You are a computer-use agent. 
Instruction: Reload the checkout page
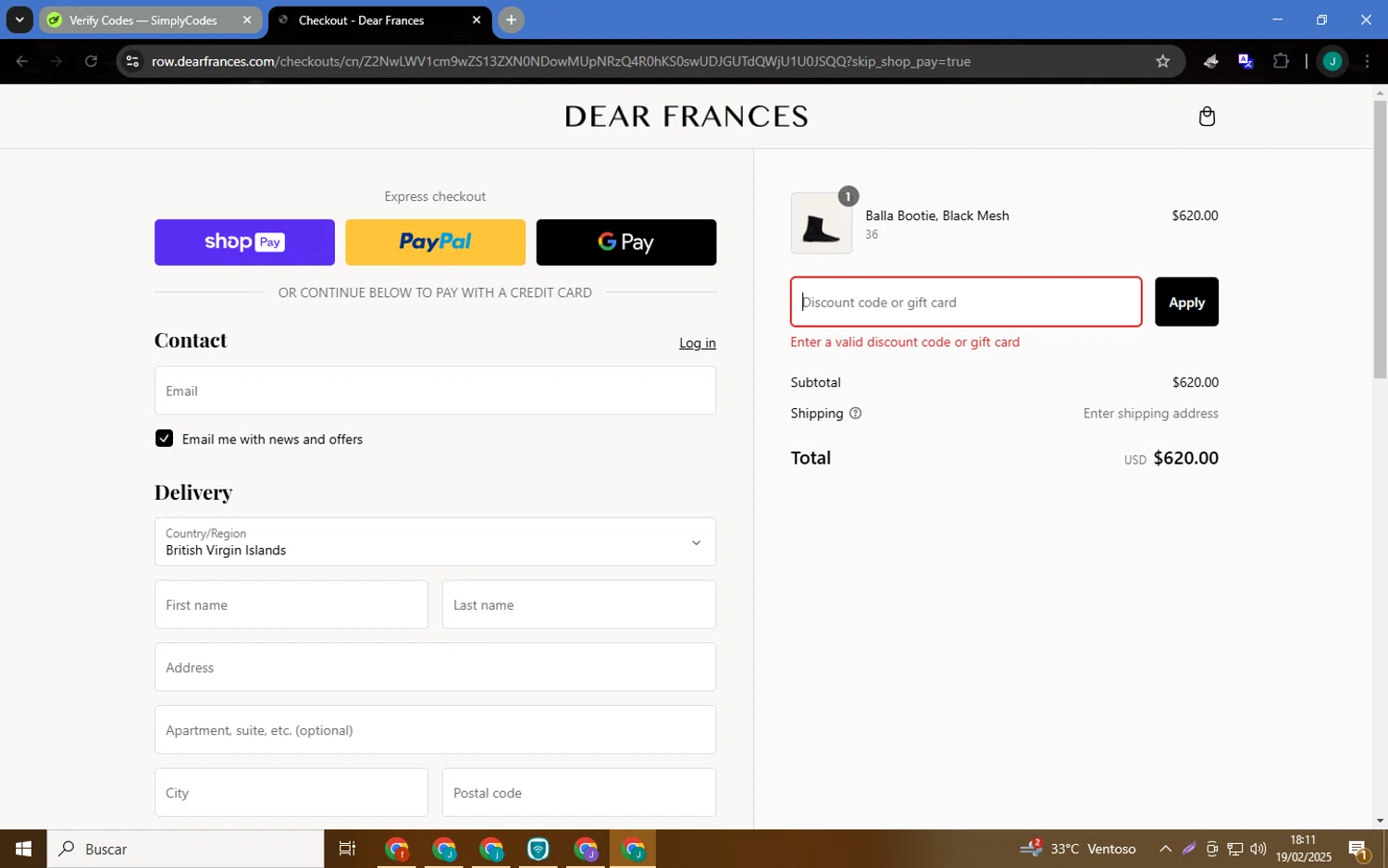point(91,61)
